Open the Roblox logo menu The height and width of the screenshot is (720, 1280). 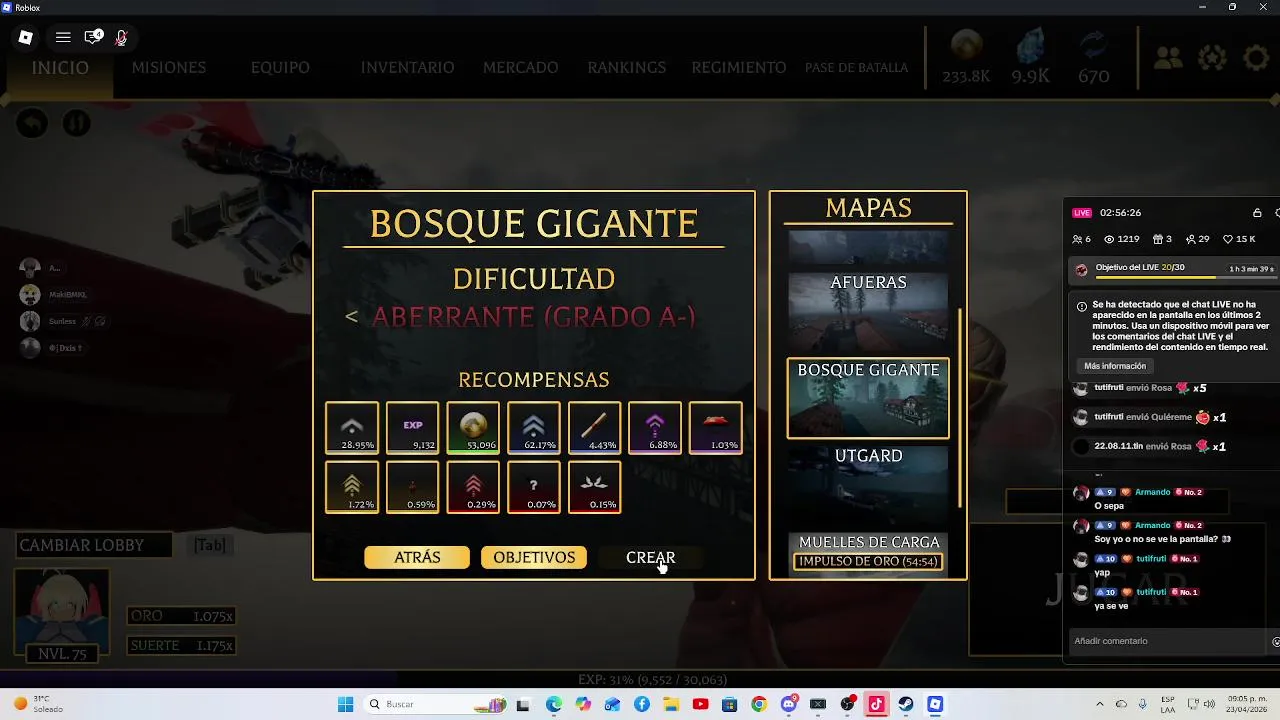coord(26,37)
